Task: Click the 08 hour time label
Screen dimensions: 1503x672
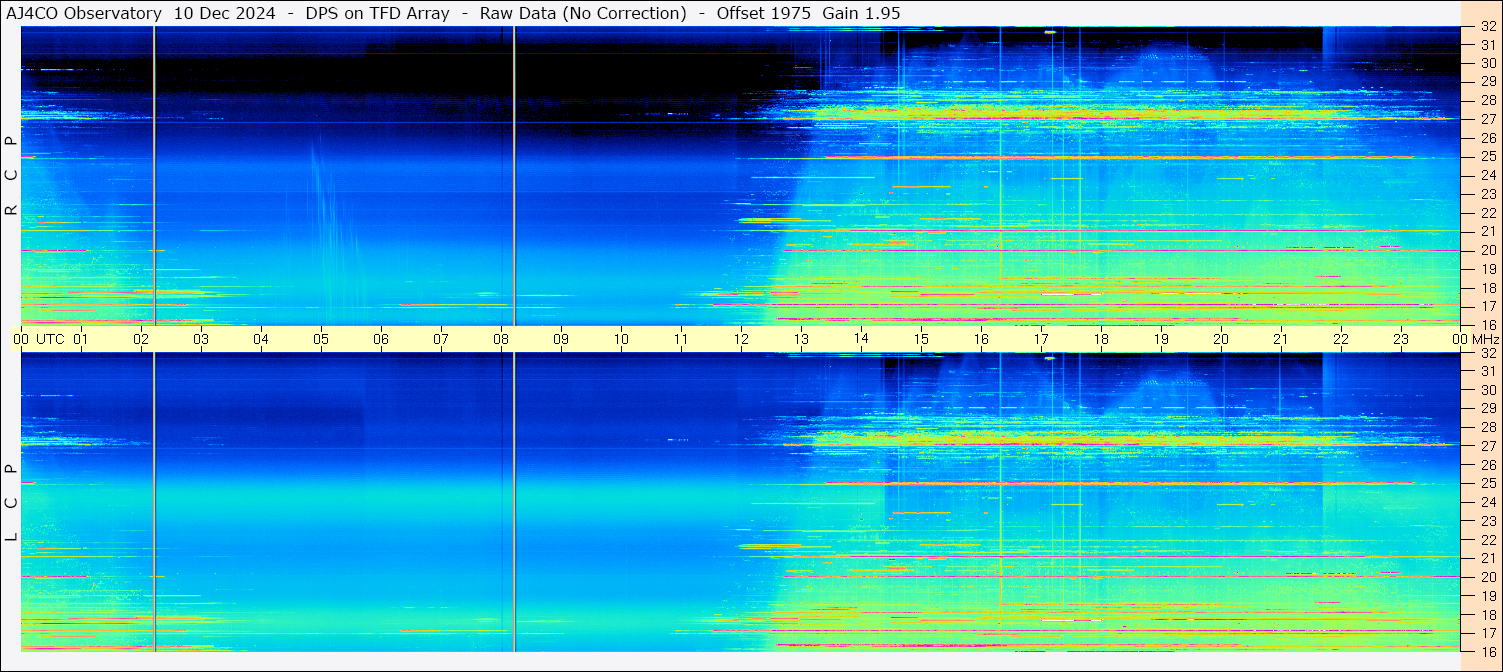Action: [501, 339]
